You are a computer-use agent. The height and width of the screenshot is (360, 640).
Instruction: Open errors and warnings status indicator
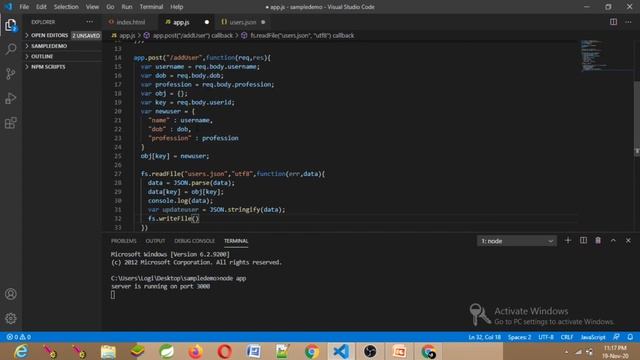pos(19,337)
